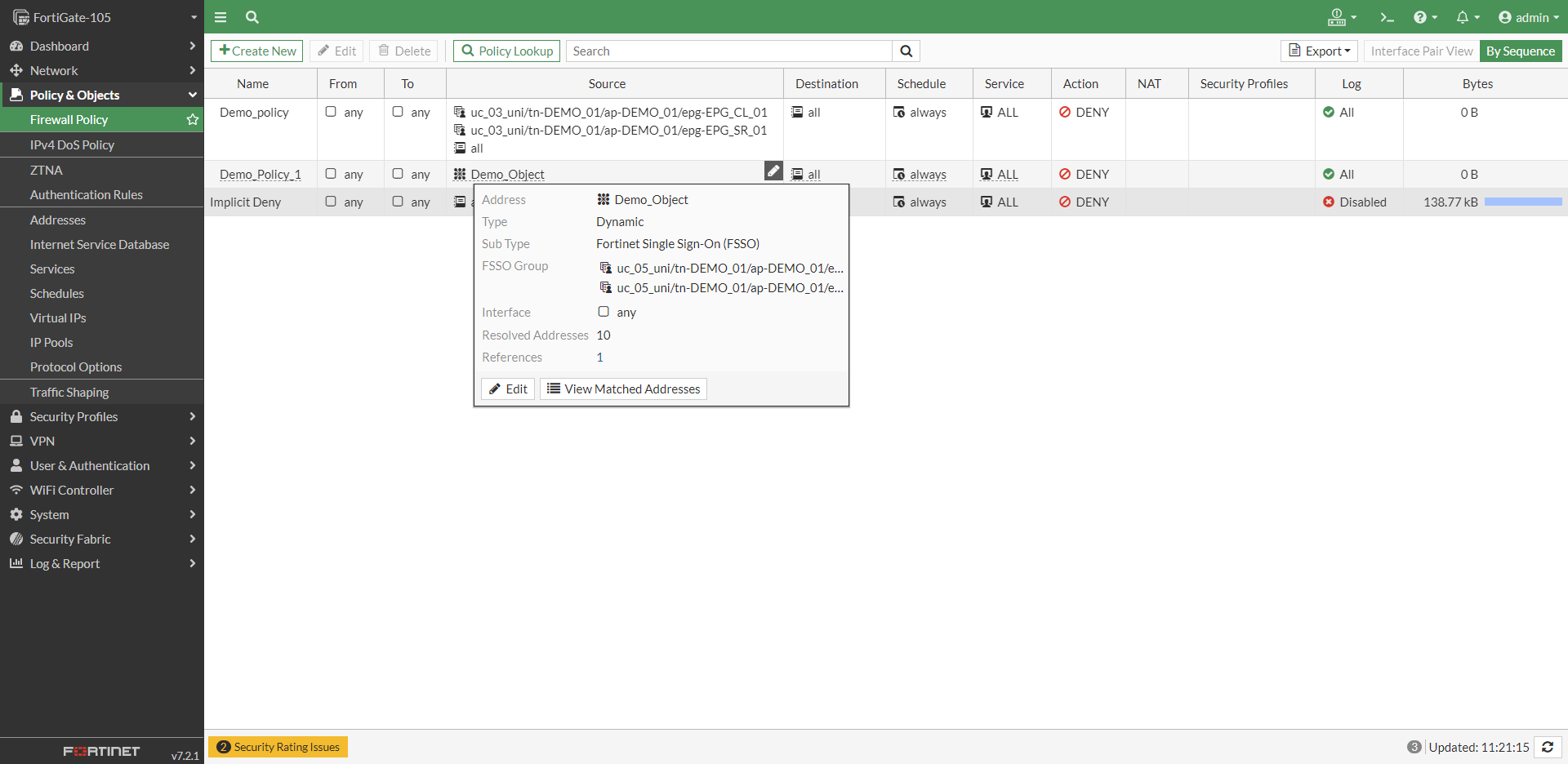Click the refresh icon near Updated time
Image resolution: width=1568 pixels, height=764 pixels.
click(x=1547, y=747)
